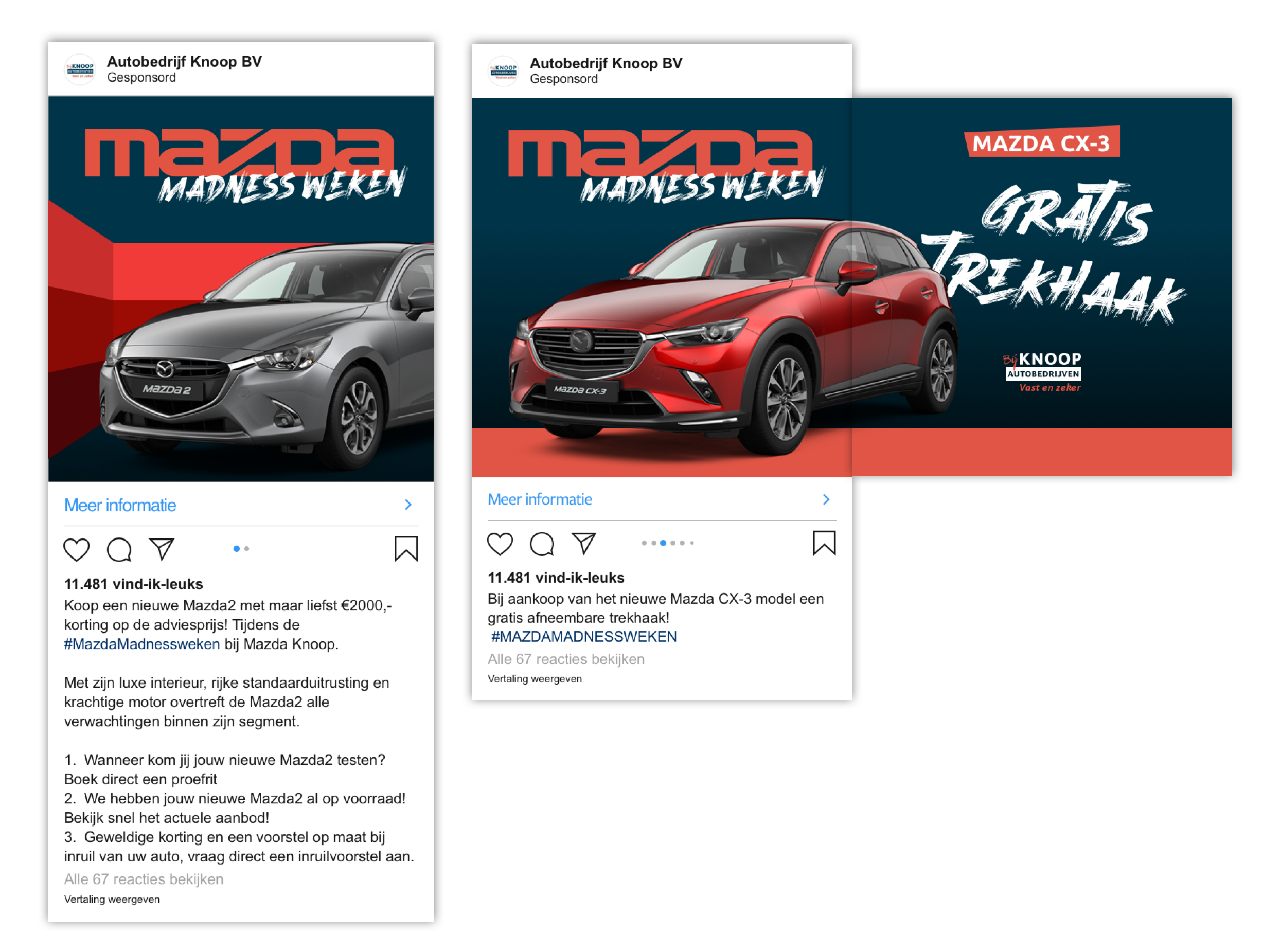Show translation on the CX-3 post
This screenshot has height=952, width=1281.
click(535, 679)
